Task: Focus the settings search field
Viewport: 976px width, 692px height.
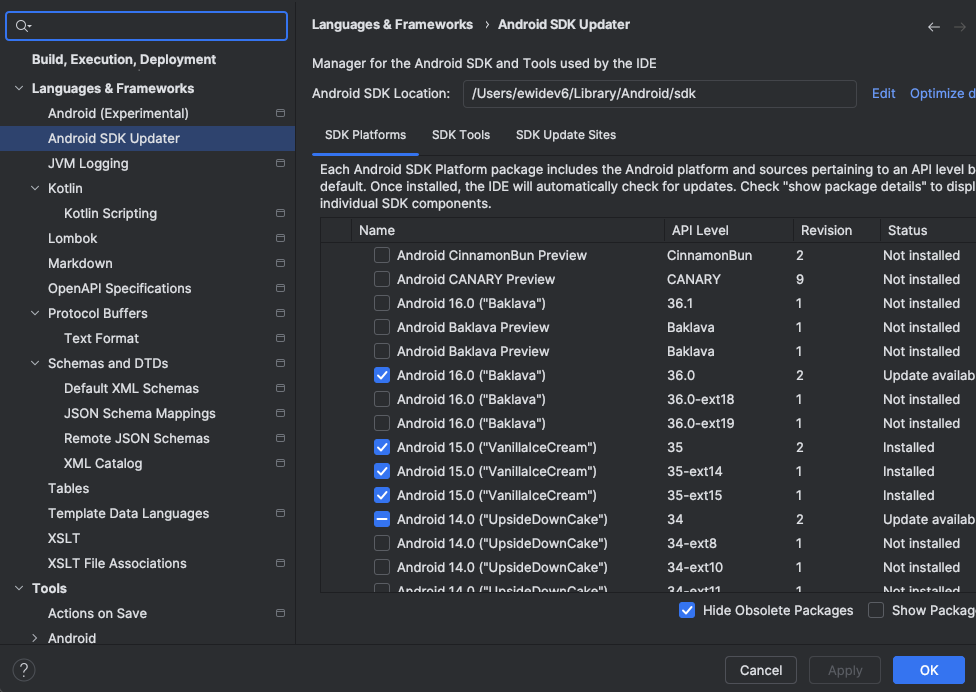Action: [147, 26]
